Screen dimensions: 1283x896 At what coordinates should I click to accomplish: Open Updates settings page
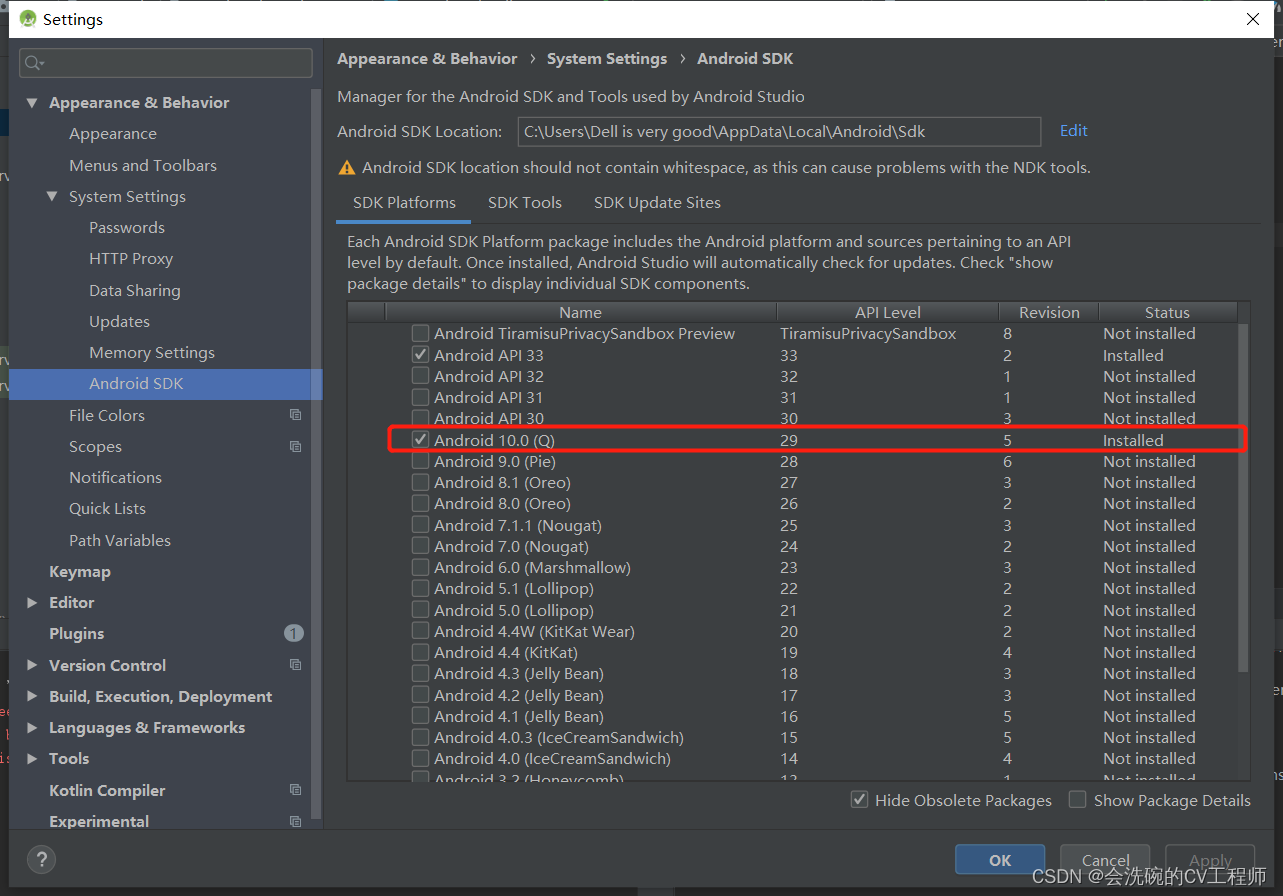119,321
